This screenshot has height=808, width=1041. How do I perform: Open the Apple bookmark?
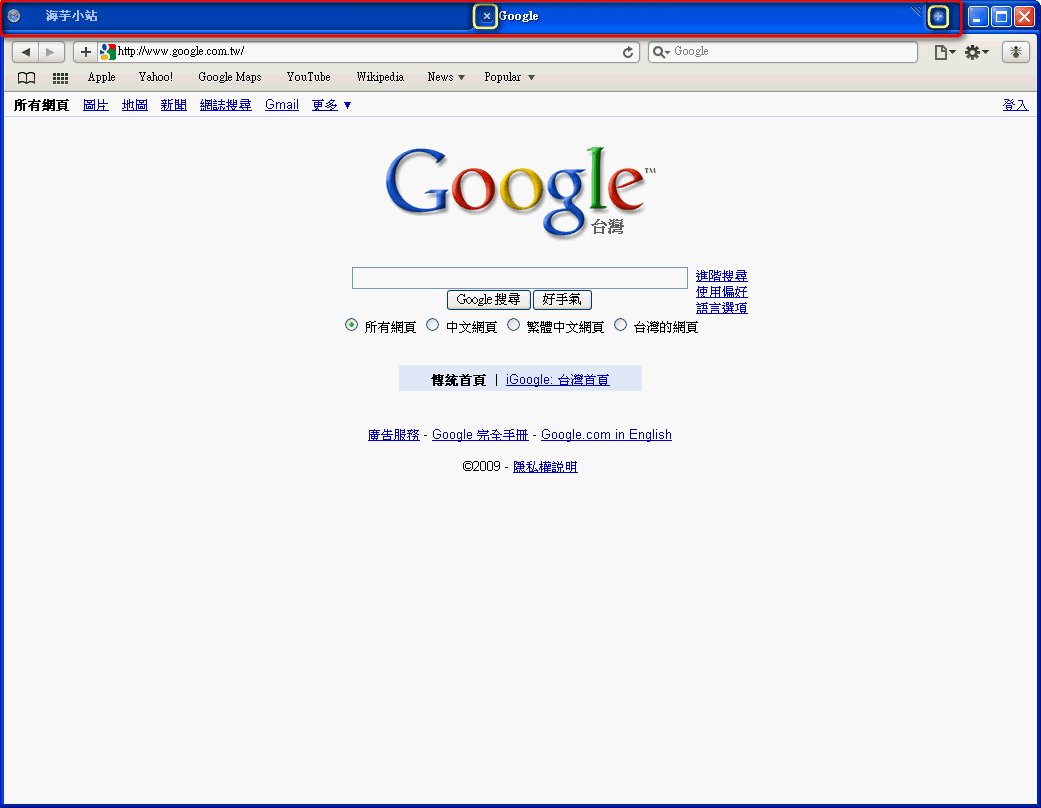102,77
